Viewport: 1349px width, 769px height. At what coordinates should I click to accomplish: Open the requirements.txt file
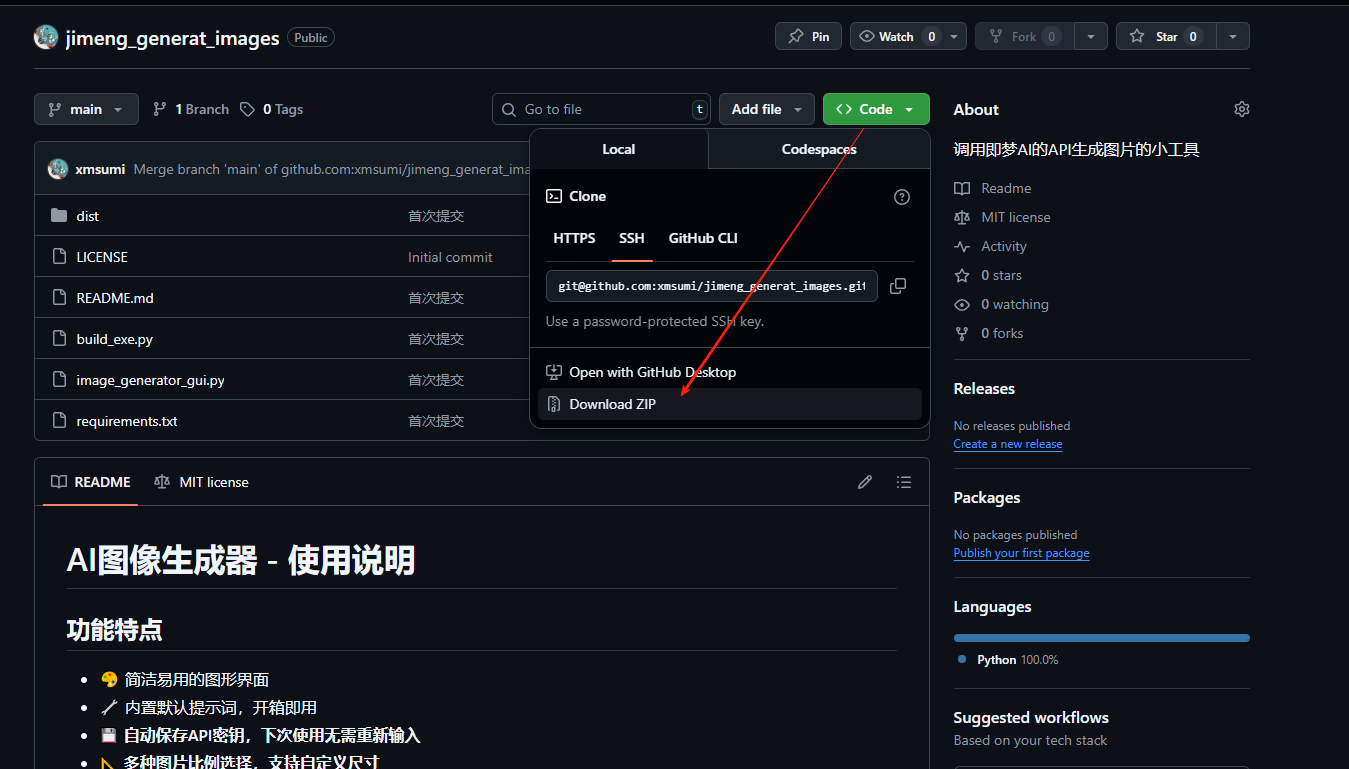[127, 421]
